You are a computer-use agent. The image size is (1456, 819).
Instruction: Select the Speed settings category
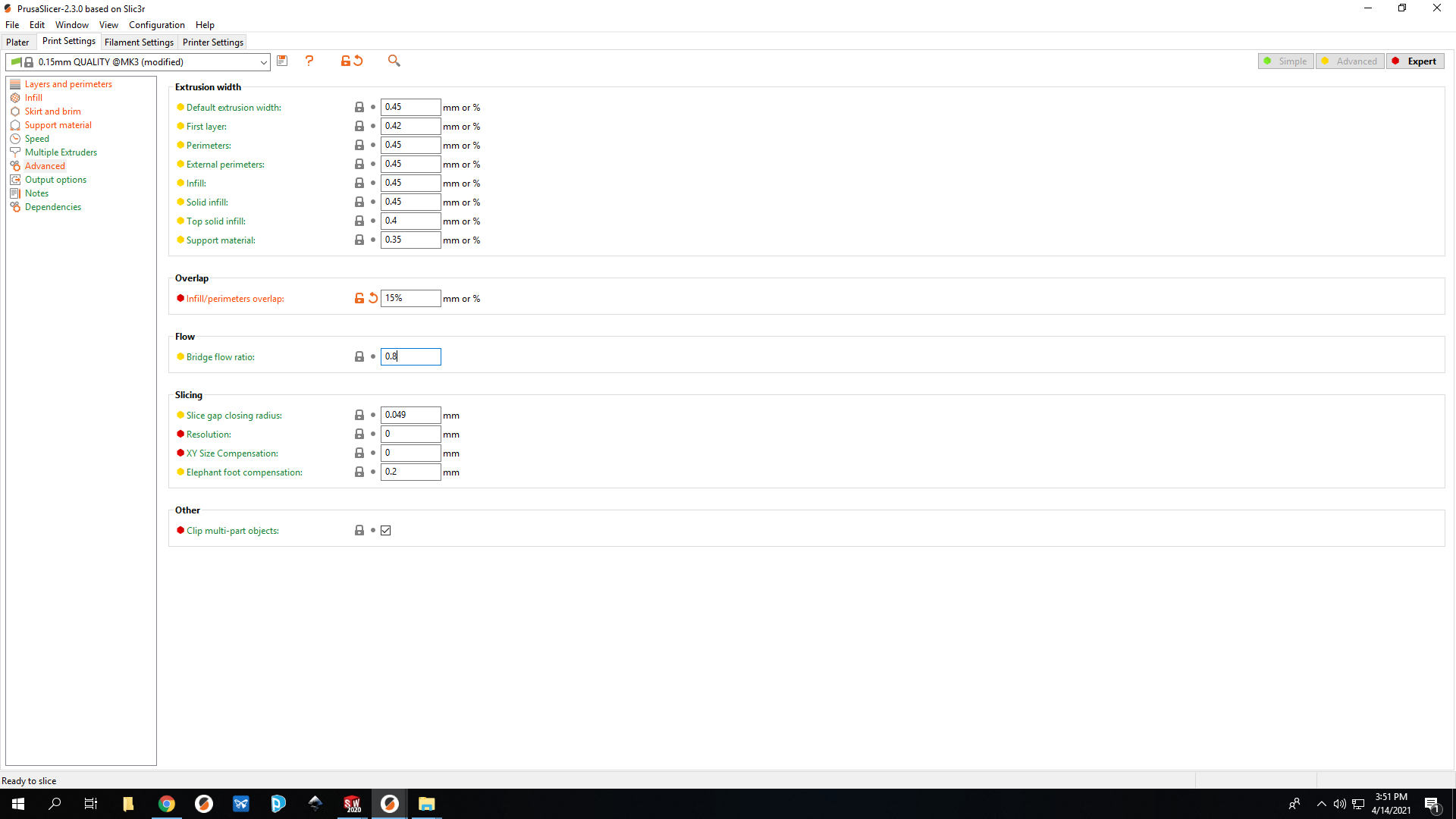pyautogui.click(x=36, y=139)
